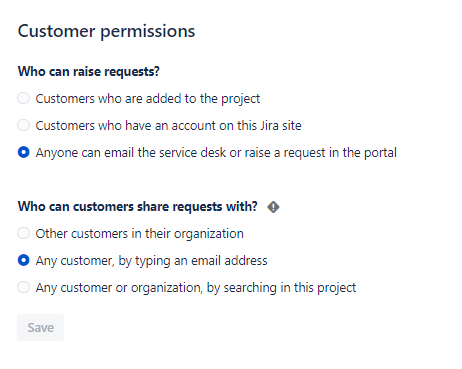462x369 pixels.
Task: Click the warning diamond icon beside share requests heading
Action: point(273,207)
